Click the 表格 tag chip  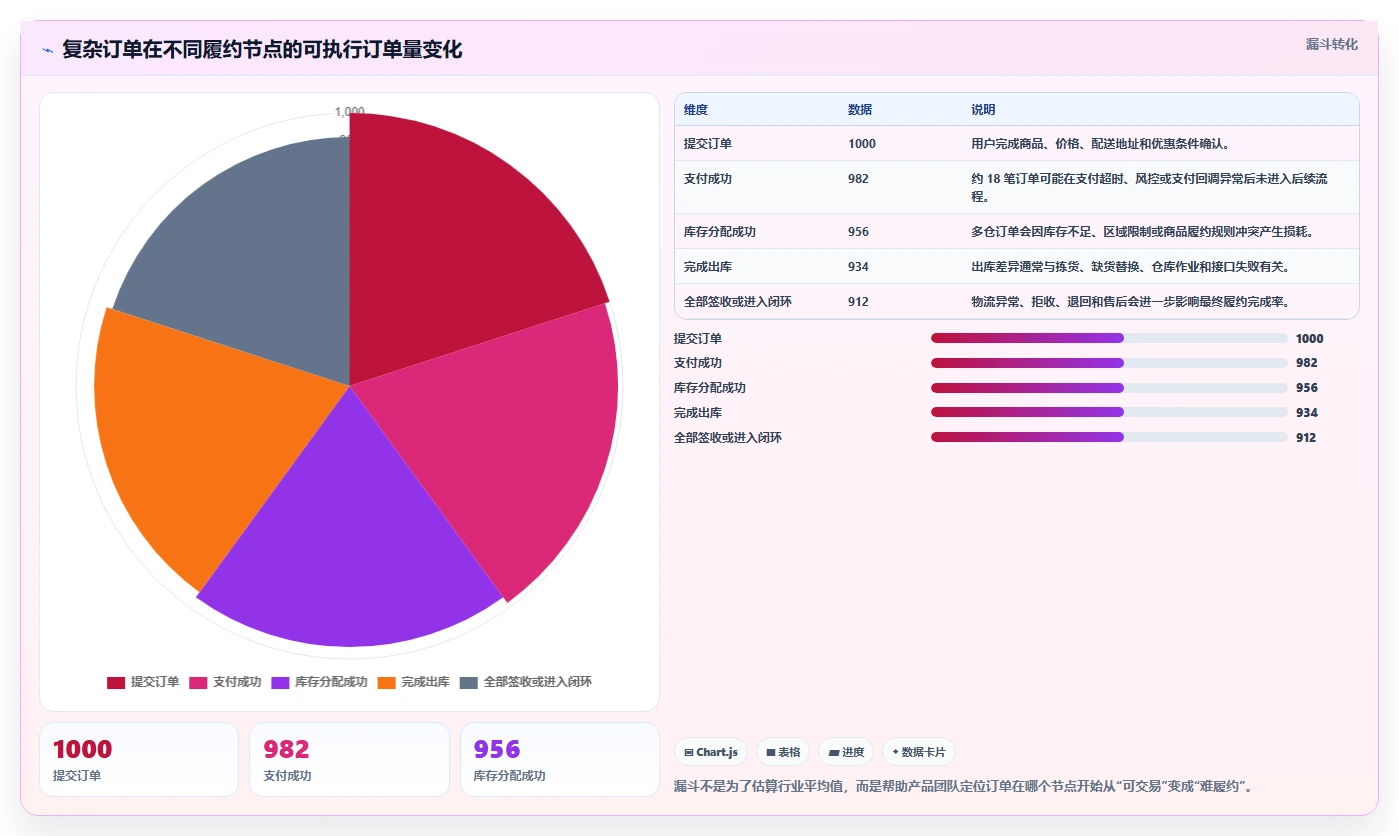point(783,752)
